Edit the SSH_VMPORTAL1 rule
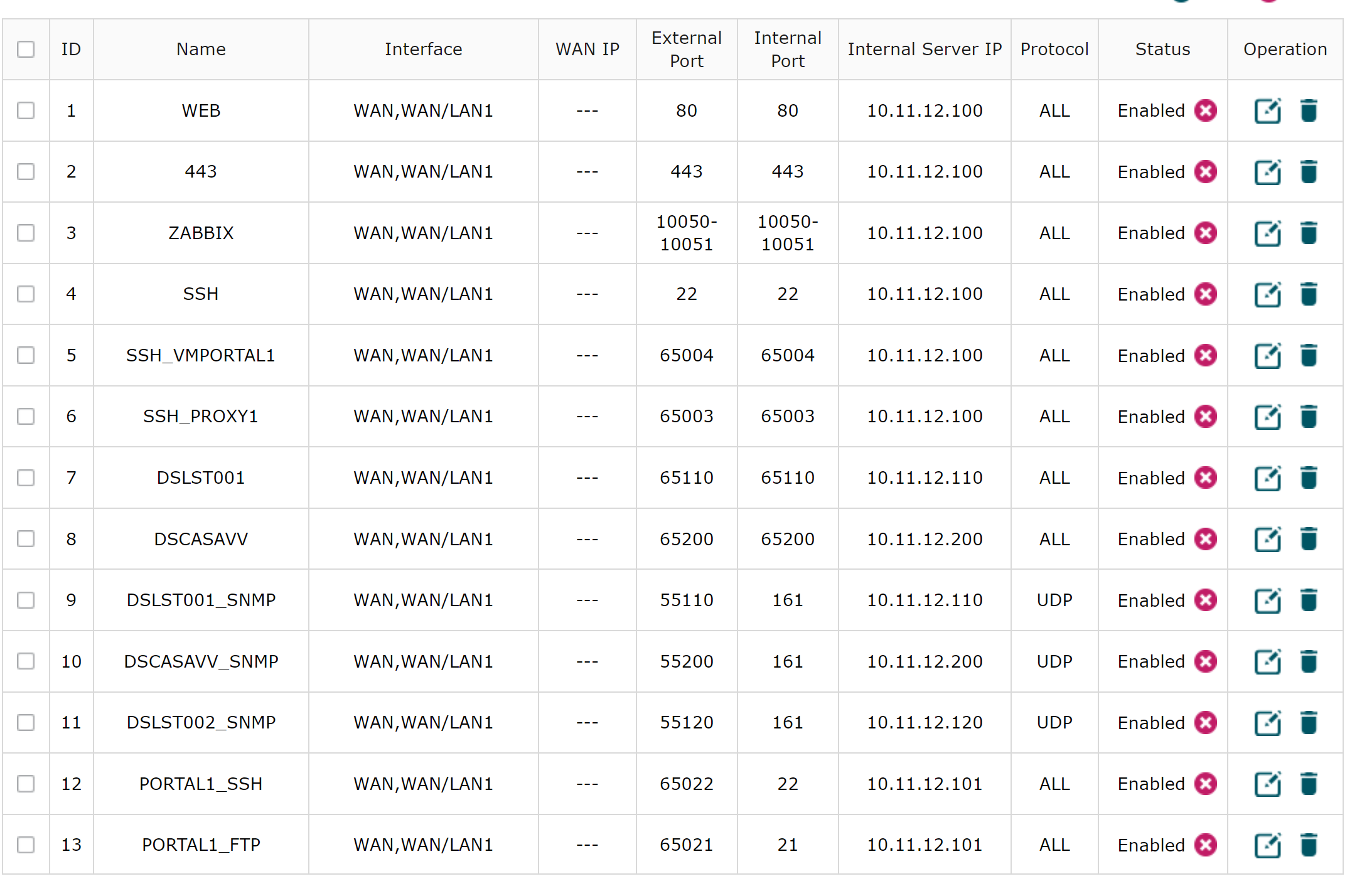 coord(1267,356)
